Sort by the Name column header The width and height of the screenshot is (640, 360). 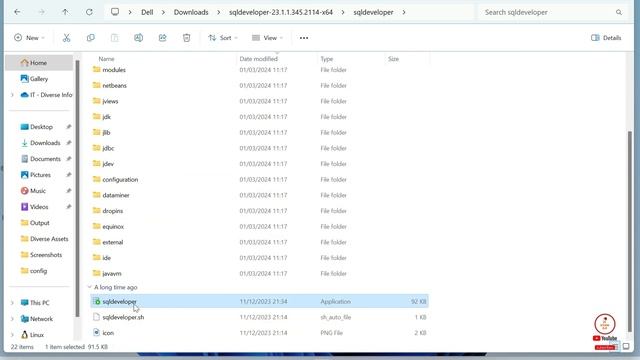click(106, 59)
